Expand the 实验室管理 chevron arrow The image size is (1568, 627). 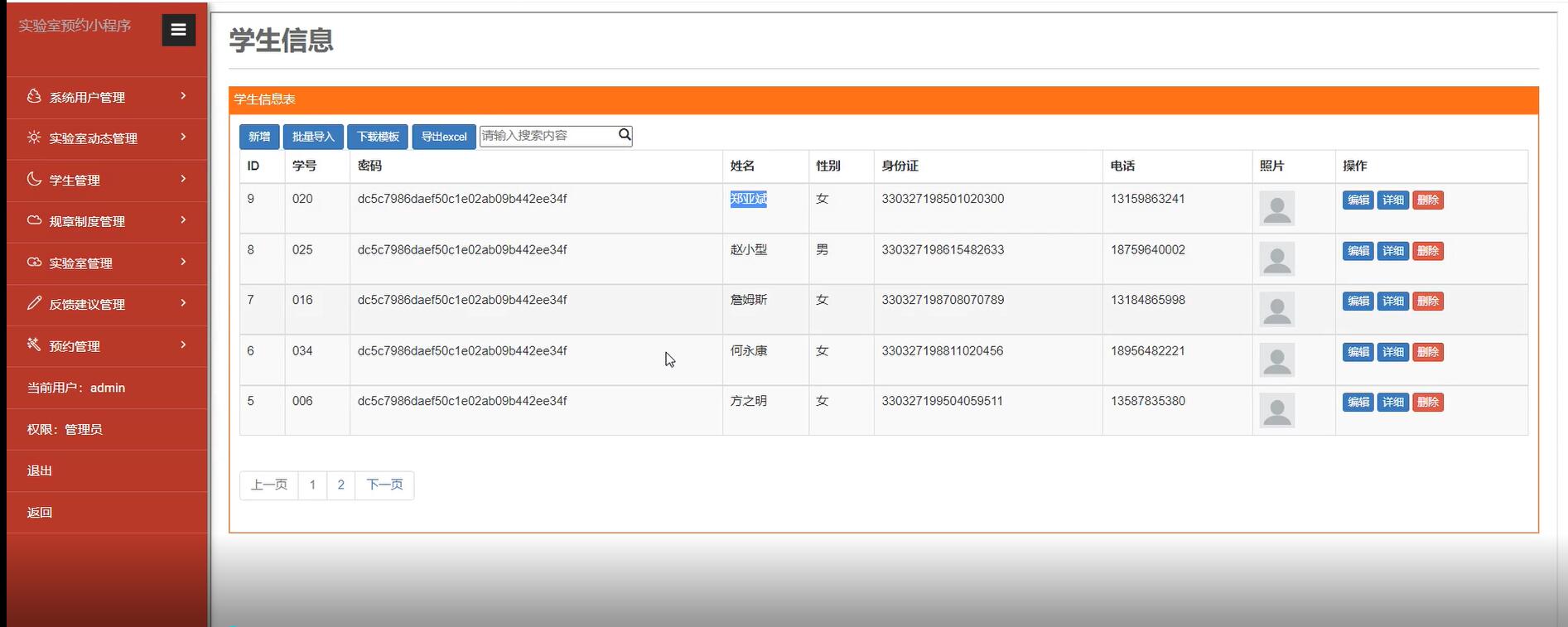pyautogui.click(x=183, y=262)
